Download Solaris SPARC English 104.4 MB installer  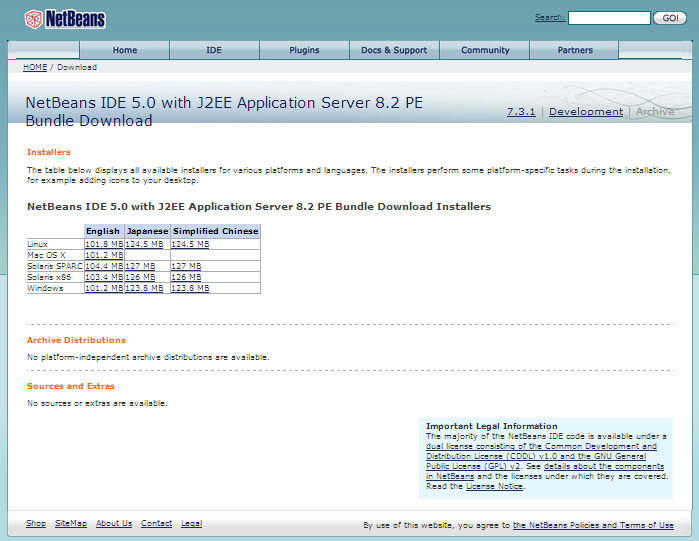pyautogui.click(x=104, y=266)
